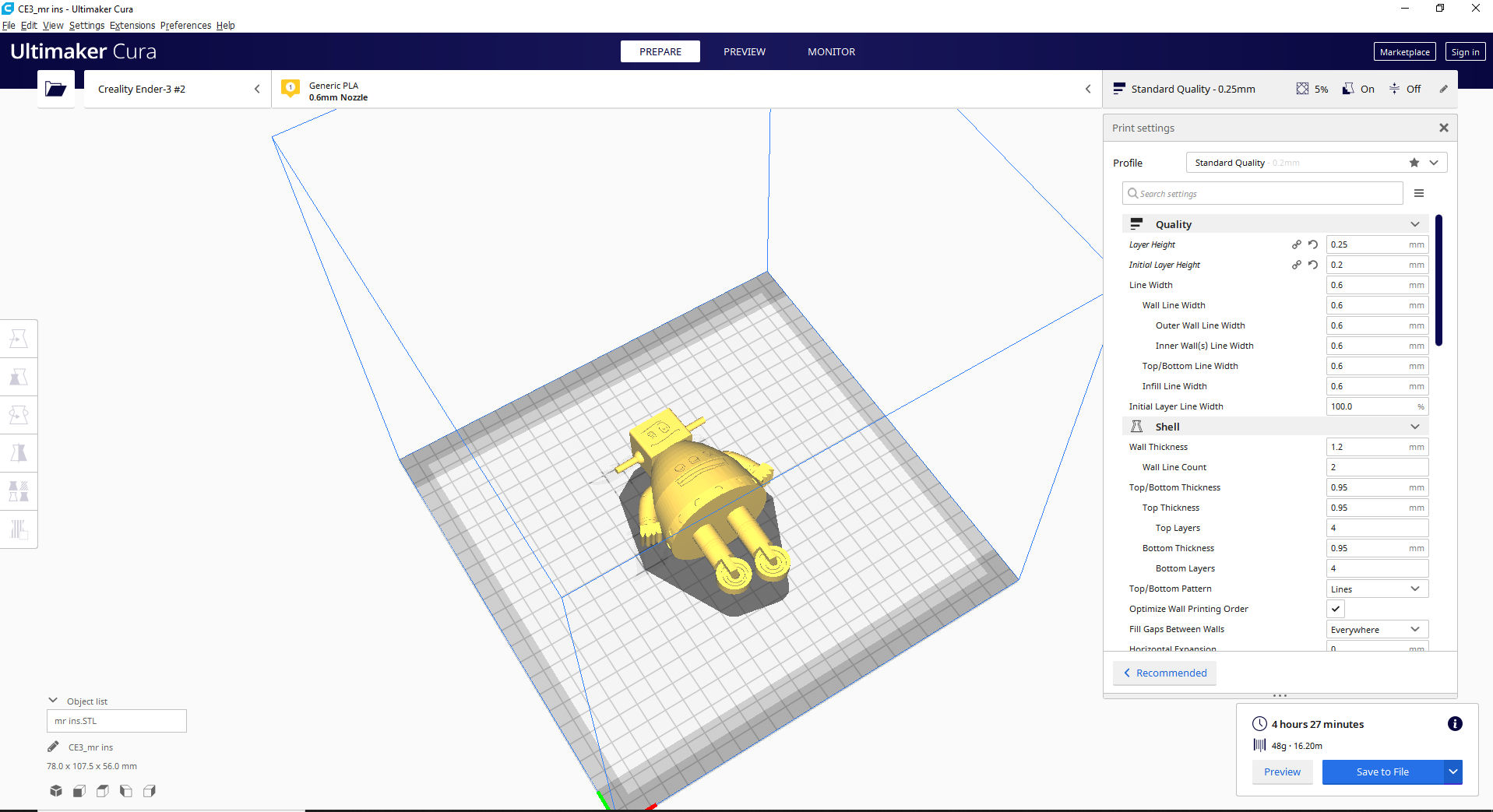Select the Scale tool in left toolbar
Viewport: 1493px width, 812px height.
point(19,377)
